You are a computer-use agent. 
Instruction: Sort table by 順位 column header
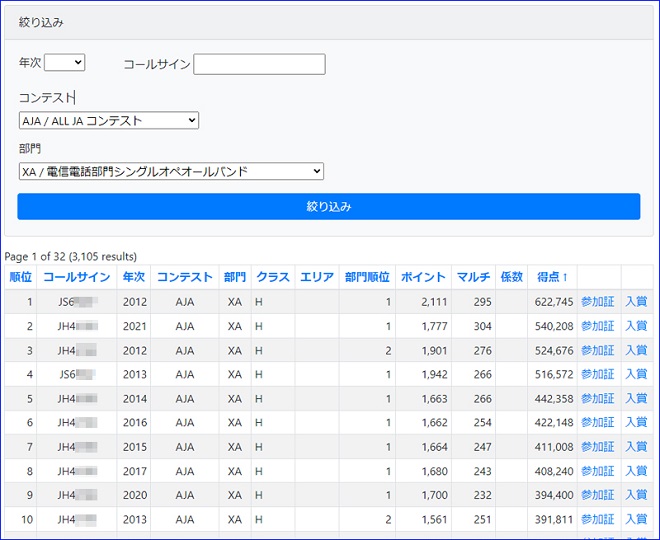click(20, 277)
